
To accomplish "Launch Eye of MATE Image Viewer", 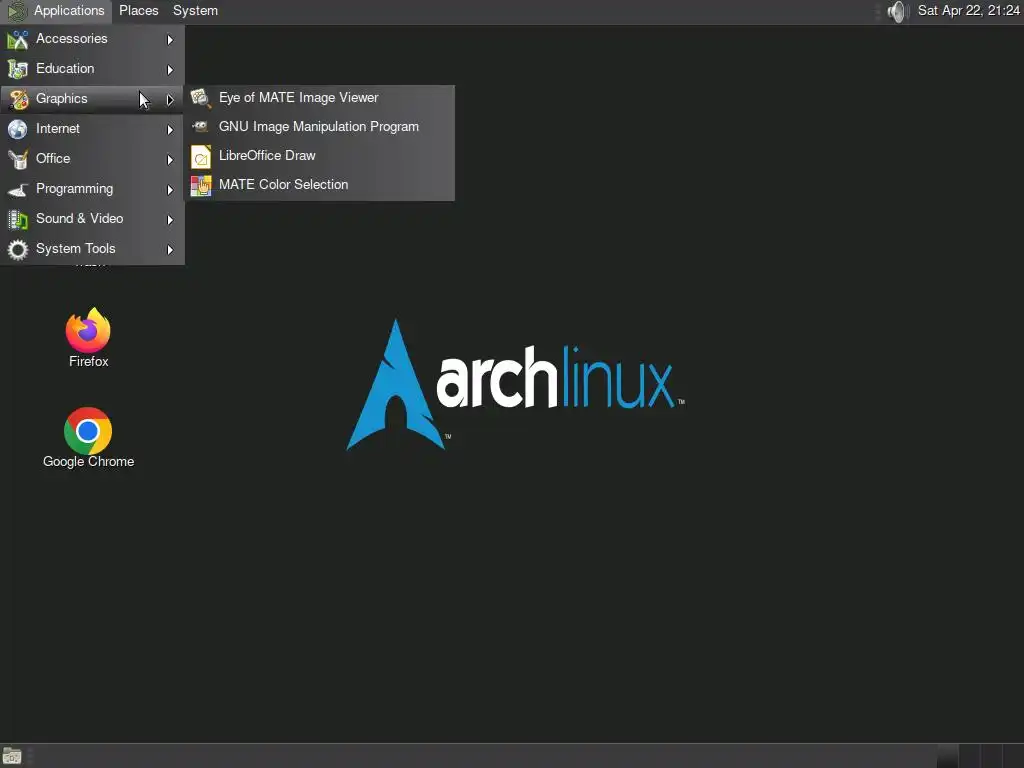I will coord(319,99).
